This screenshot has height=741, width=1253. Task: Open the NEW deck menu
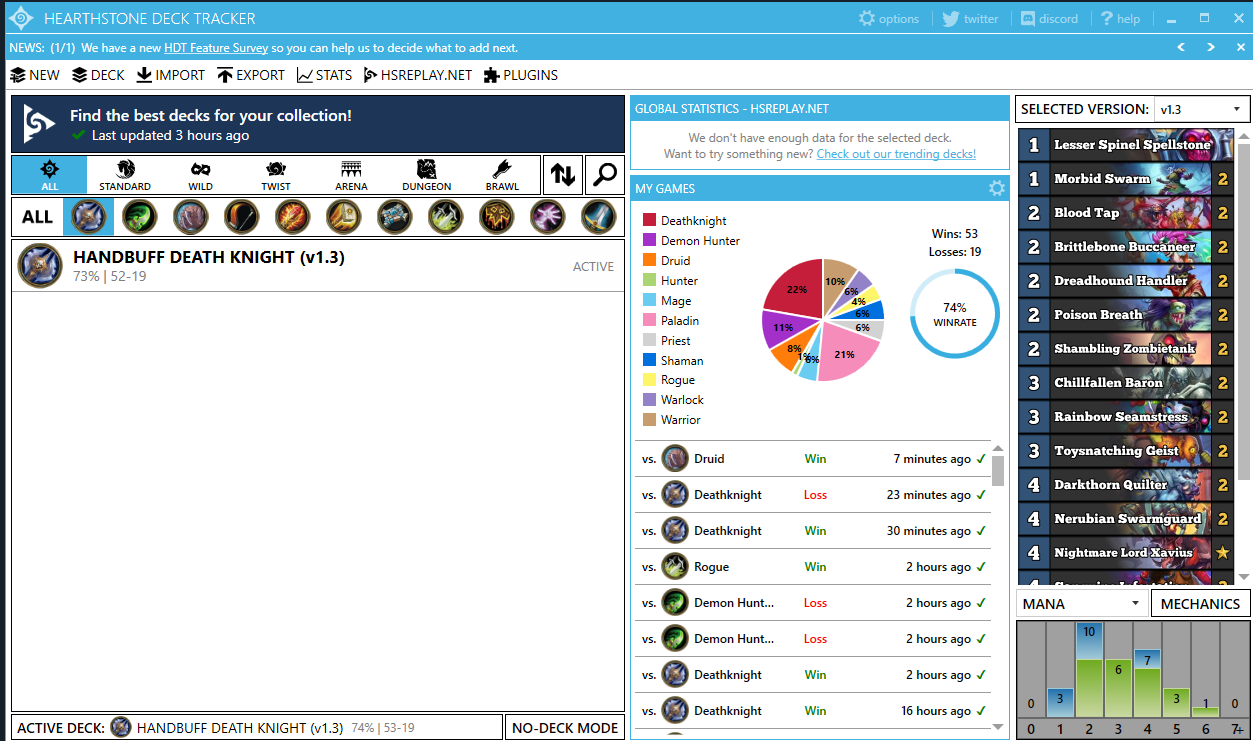tap(35, 75)
